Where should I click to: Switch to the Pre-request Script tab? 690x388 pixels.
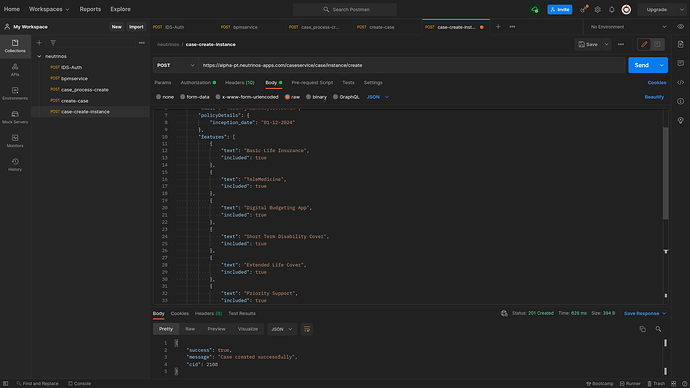tap(312, 83)
